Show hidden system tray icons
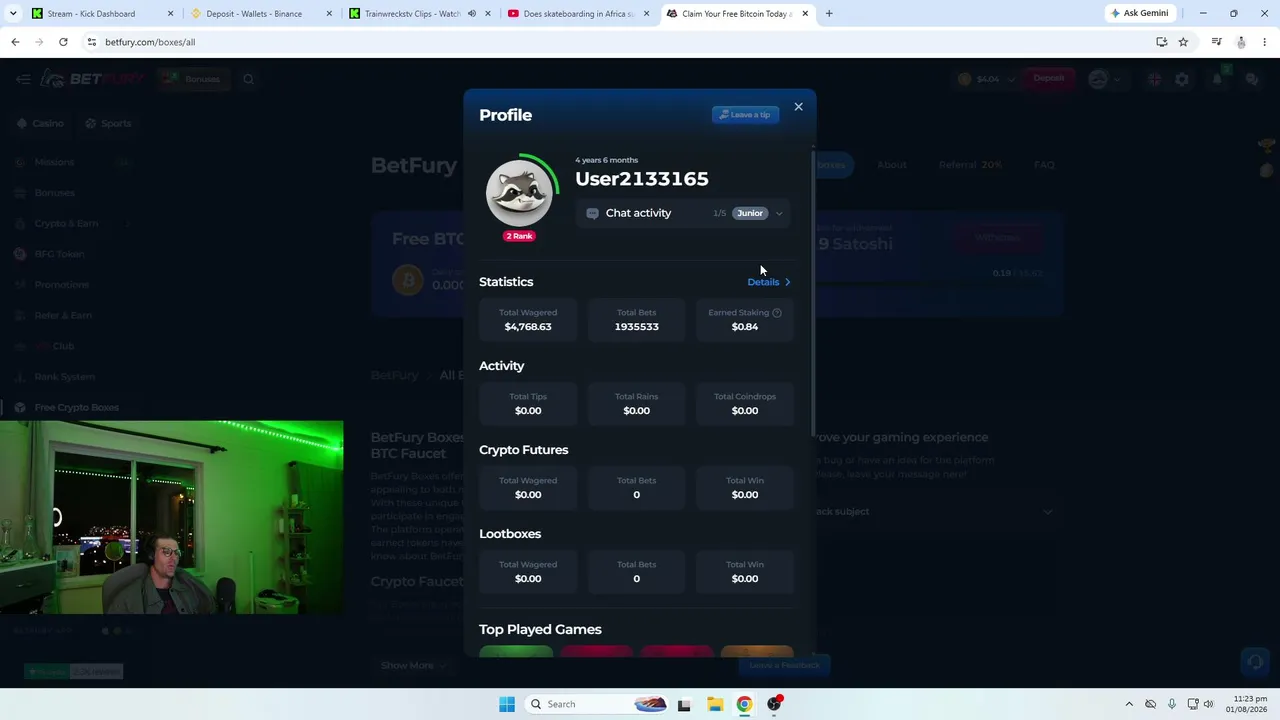 (x=1129, y=704)
